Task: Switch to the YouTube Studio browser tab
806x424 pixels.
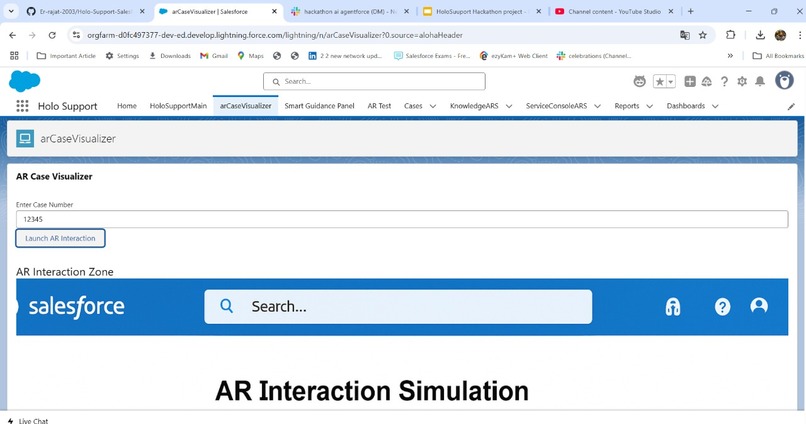Action: 614,11
